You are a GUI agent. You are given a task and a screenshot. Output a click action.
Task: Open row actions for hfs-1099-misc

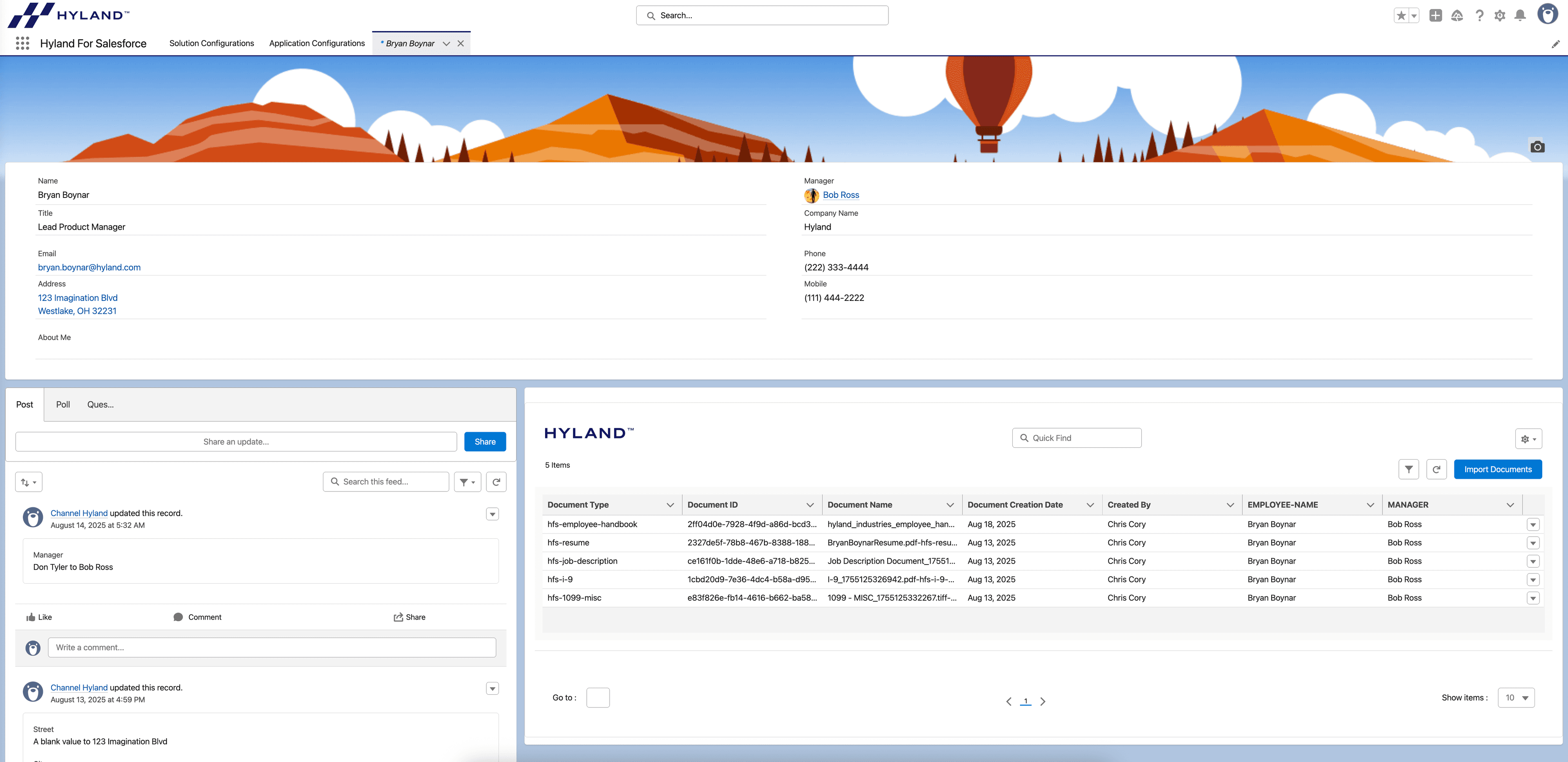[1533, 598]
